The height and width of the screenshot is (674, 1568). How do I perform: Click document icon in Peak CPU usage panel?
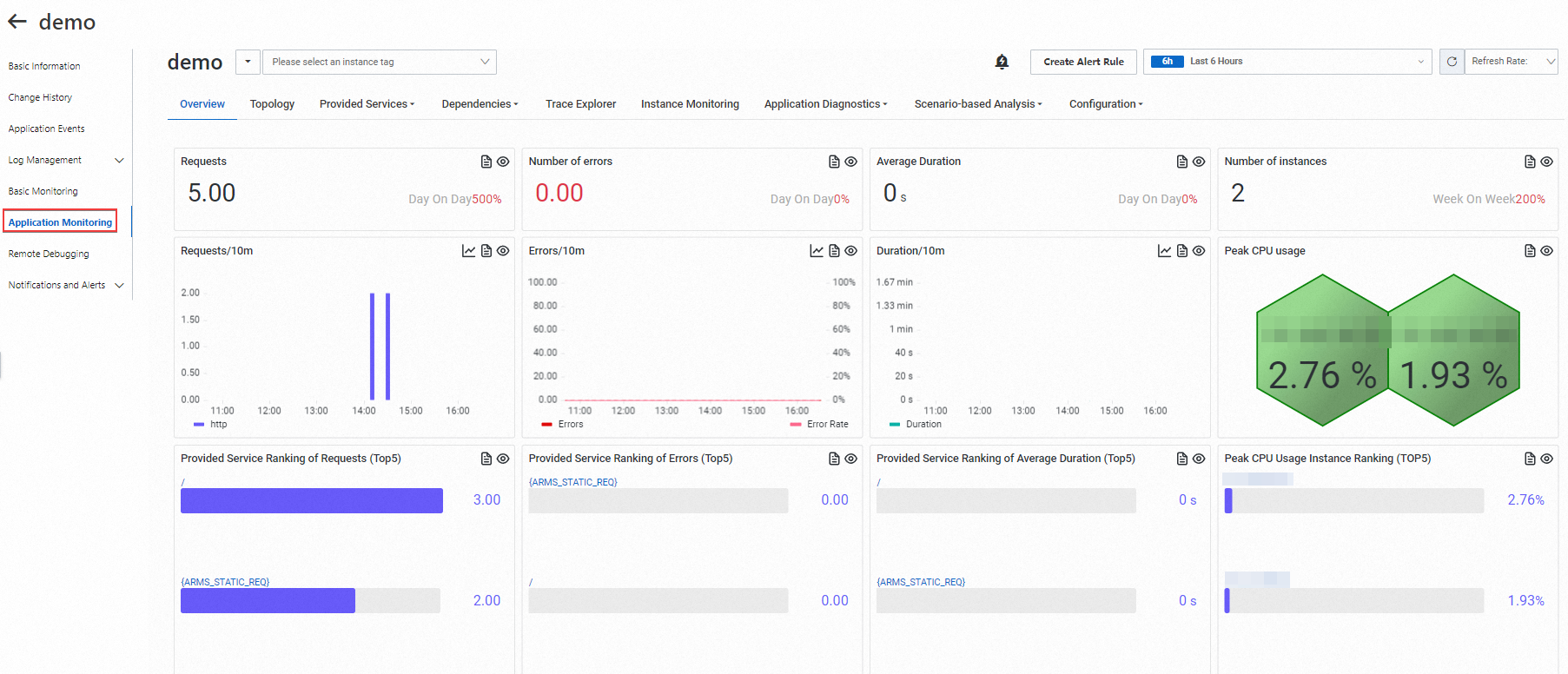pos(1530,251)
